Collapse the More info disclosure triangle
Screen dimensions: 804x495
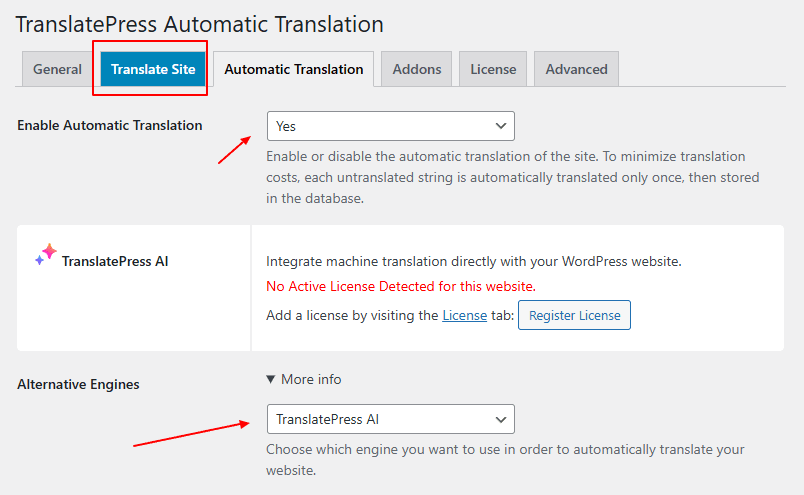[271, 380]
